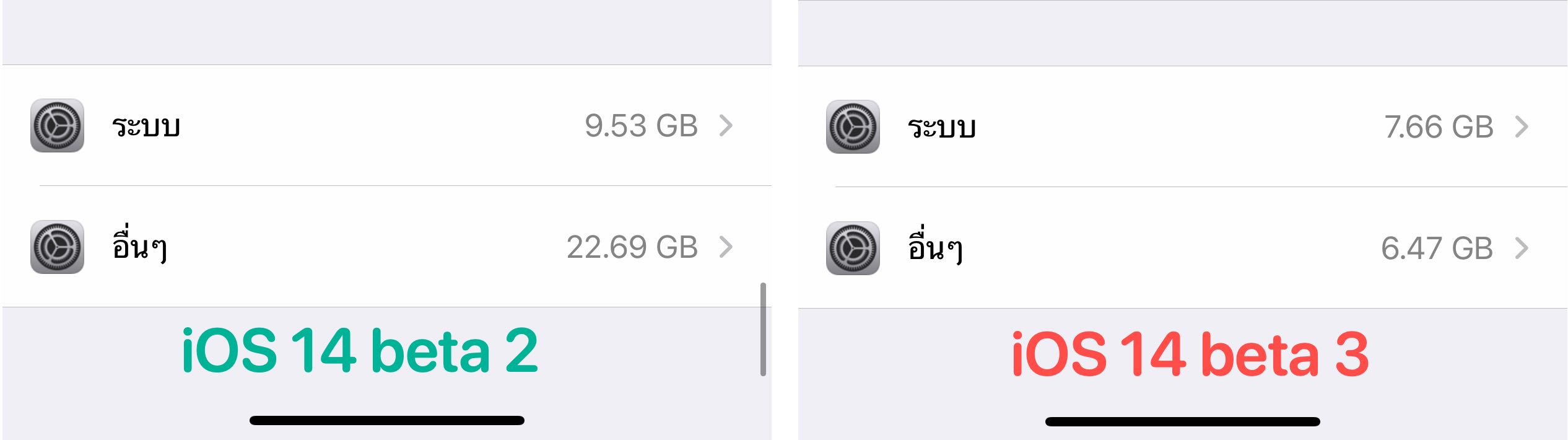This screenshot has width=1568, height=440.
Task: Expand the chevron next to 22.69 GB
Action: [x=726, y=247]
